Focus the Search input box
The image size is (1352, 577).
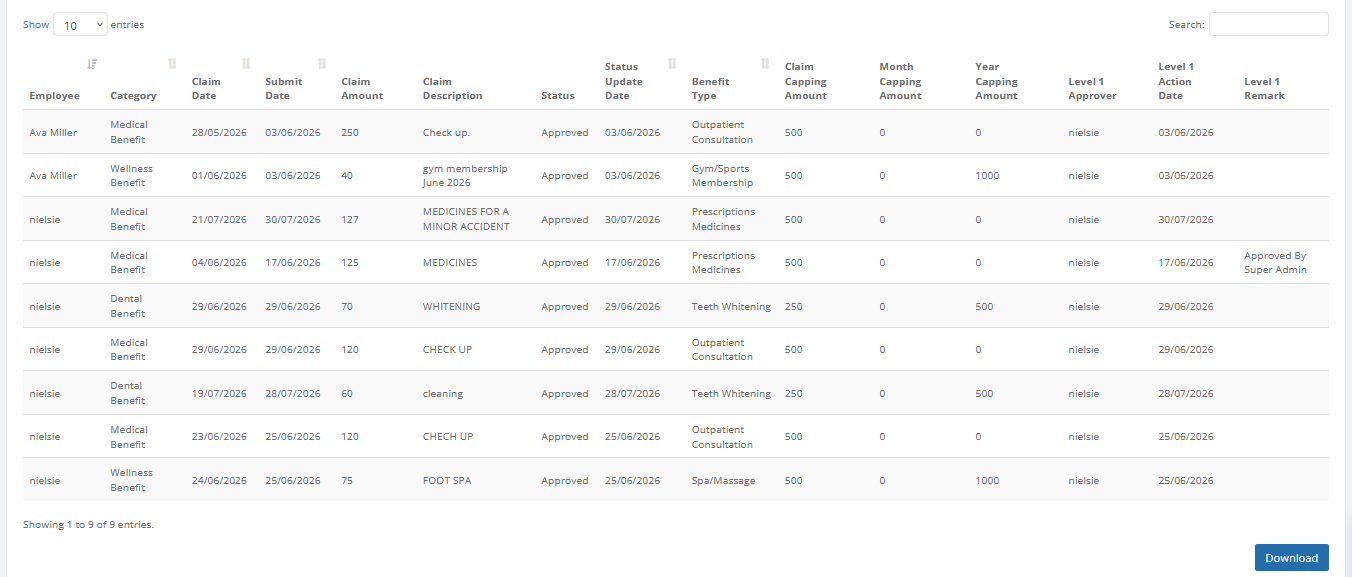[1268, 24]
